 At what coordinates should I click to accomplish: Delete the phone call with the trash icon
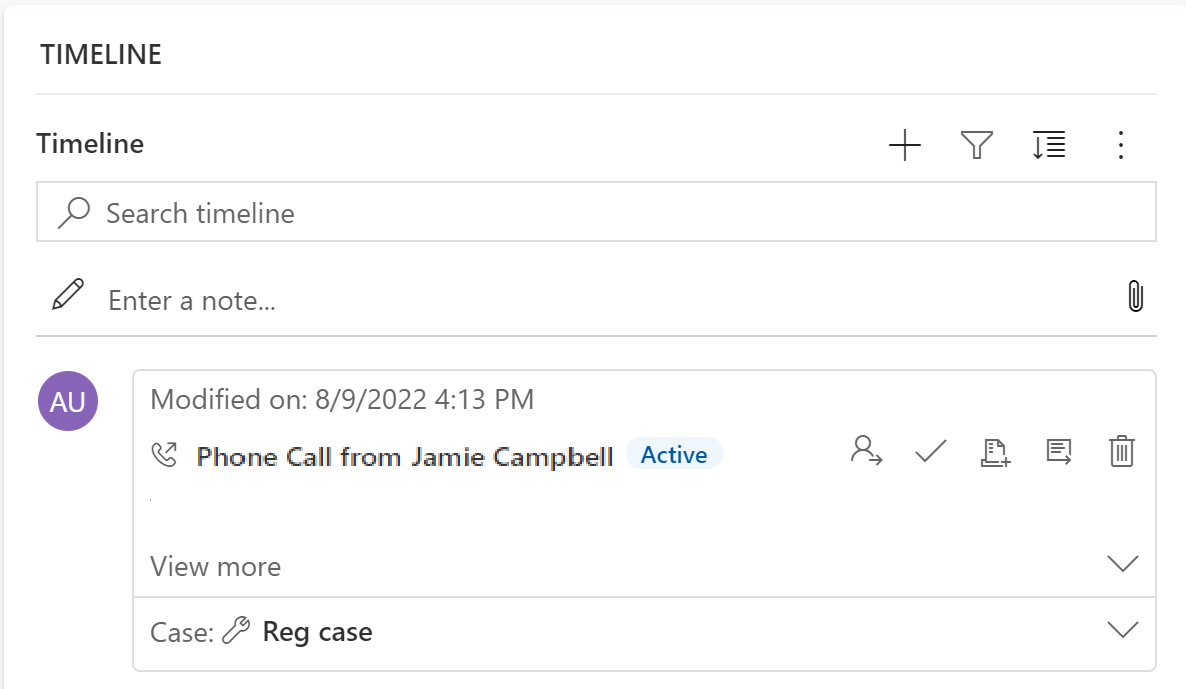click(x=1121, y=452)
